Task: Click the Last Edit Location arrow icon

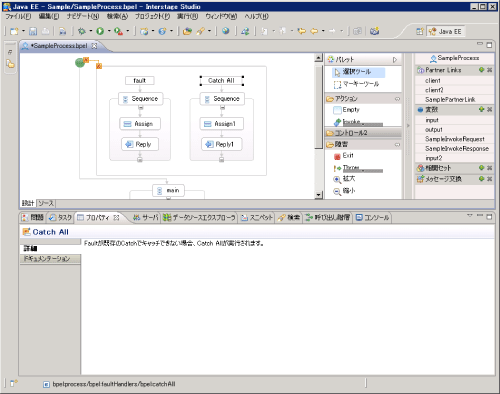Action: pyautogui.click(x=302, y=31)
